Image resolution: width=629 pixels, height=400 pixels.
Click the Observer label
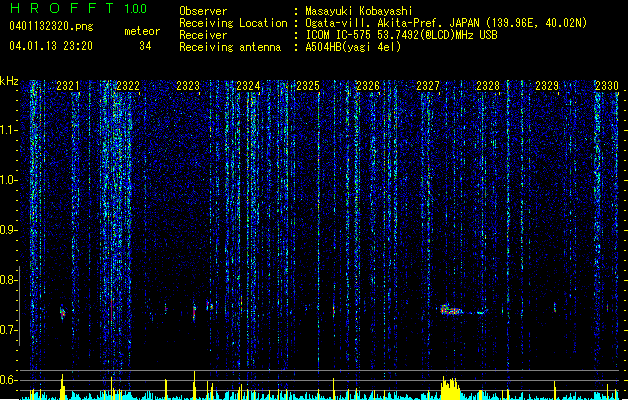point(203,11)
